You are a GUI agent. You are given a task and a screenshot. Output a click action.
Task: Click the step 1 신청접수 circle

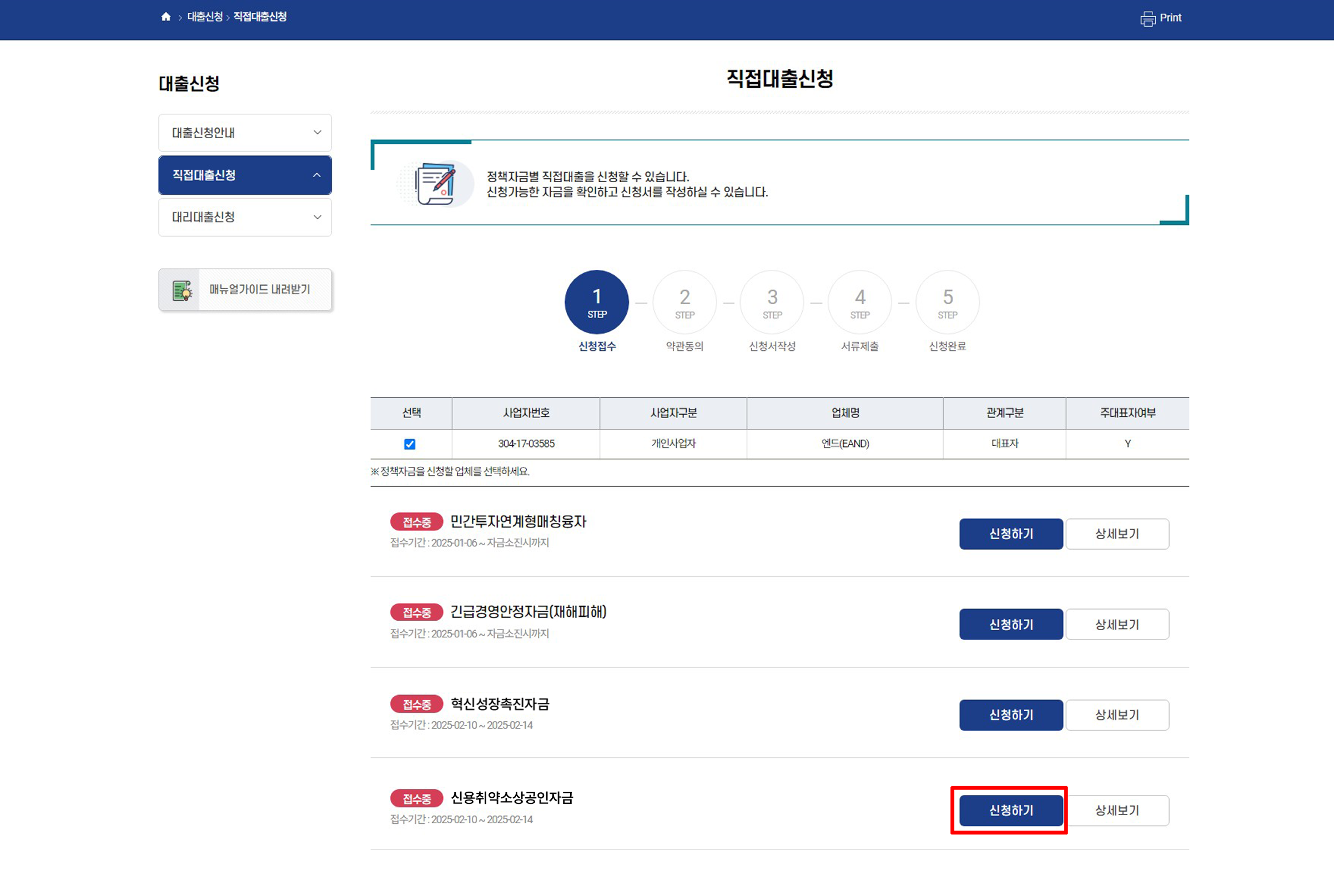click(596, 301)
